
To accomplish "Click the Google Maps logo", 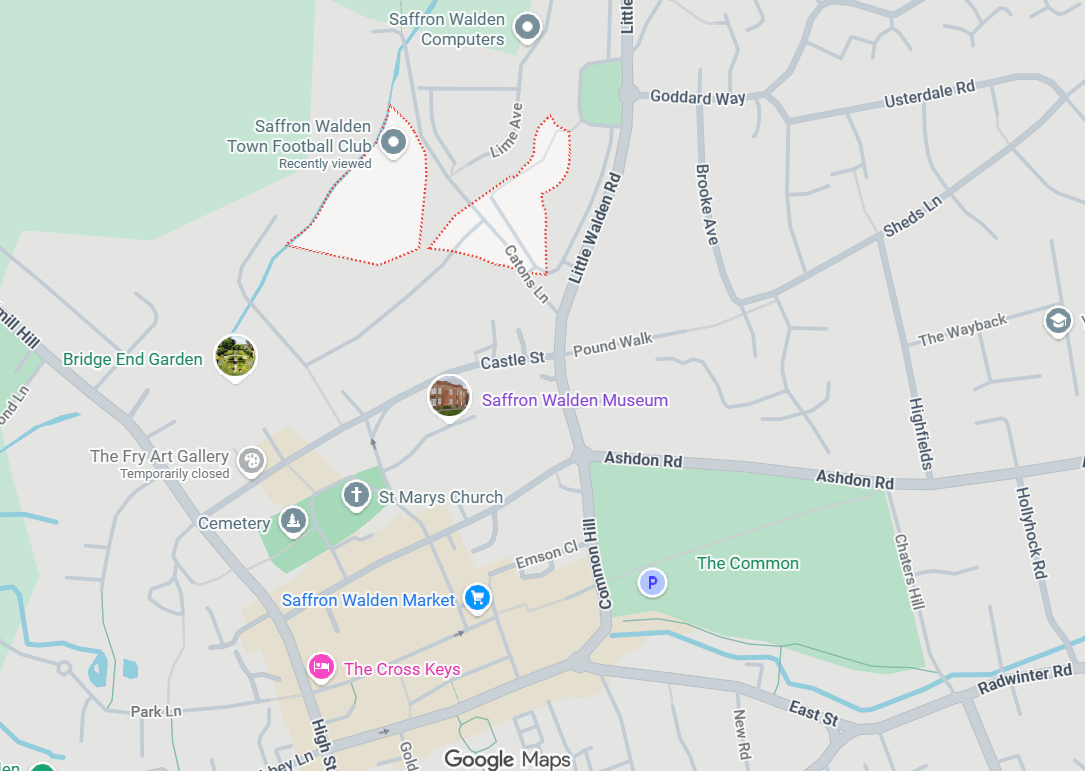I will pos(507,759).
